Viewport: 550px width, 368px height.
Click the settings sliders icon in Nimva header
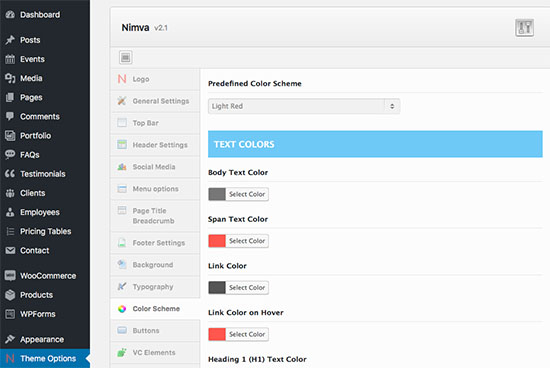524,28
